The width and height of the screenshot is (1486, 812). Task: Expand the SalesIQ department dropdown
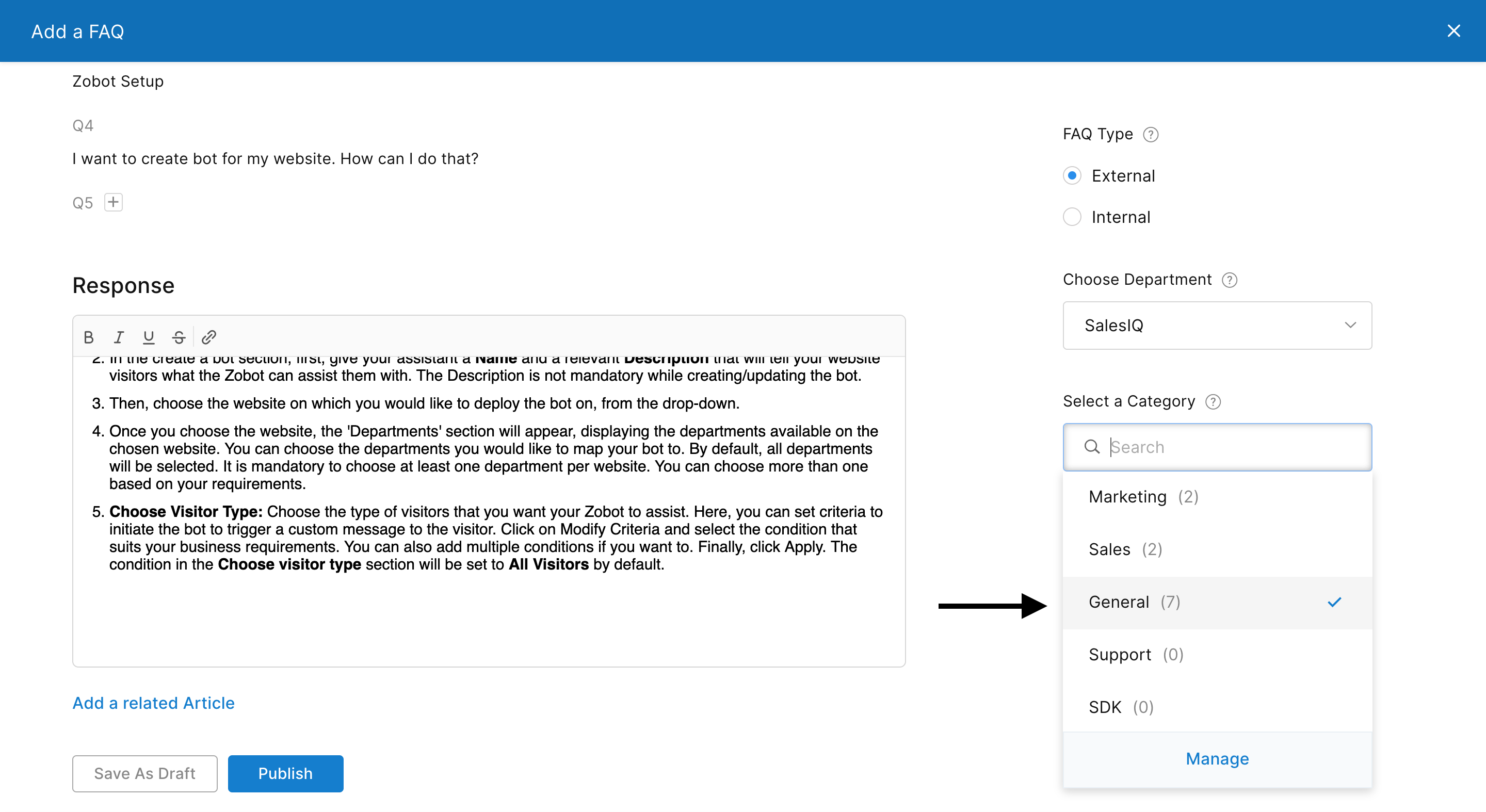point(1217,325)
